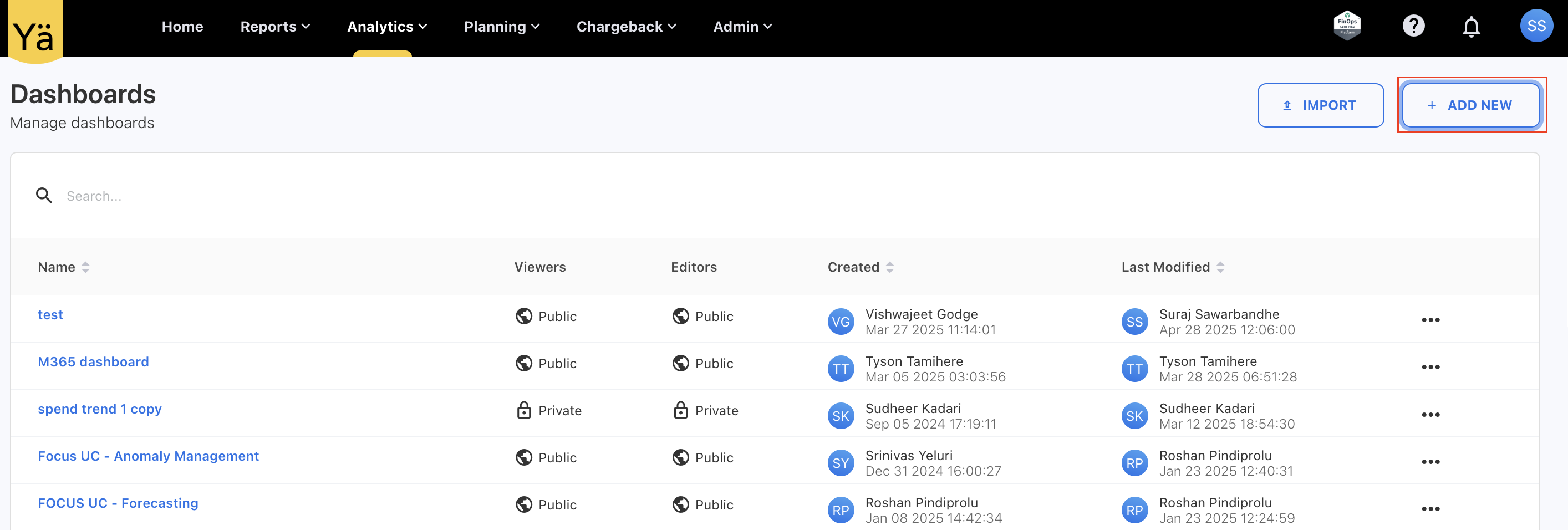
Task: Sort dashboards by Name column
Action: (85, 267)
